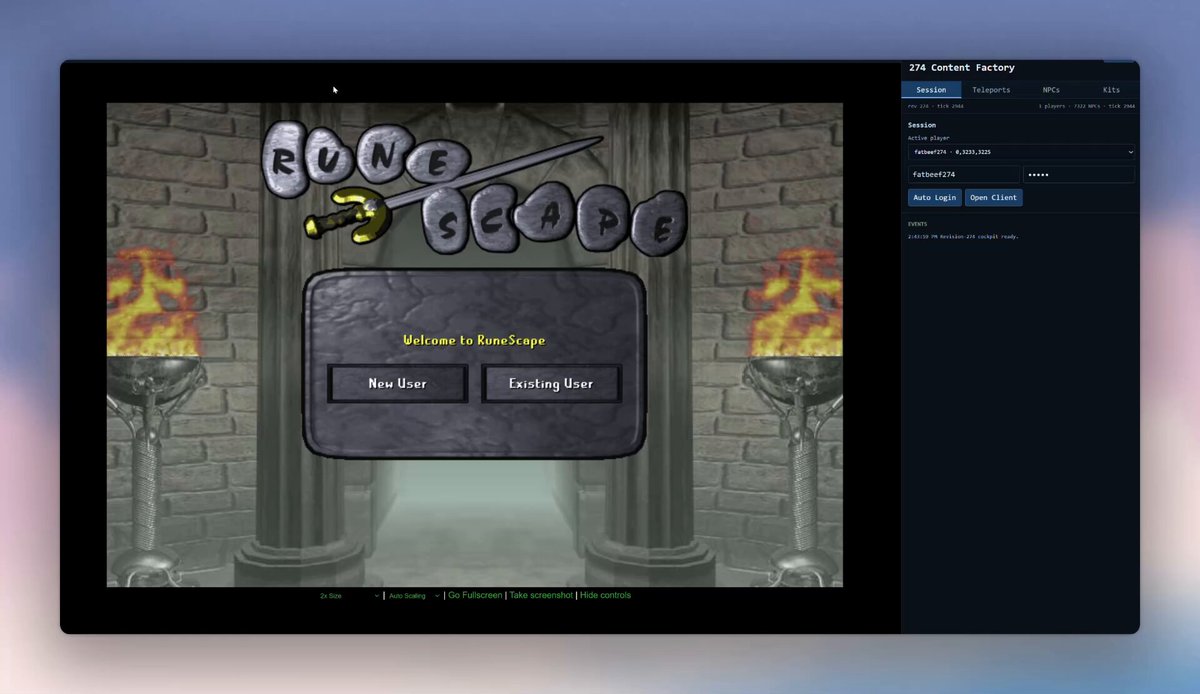Click the EVENTS section label

[x=918, y=224]
